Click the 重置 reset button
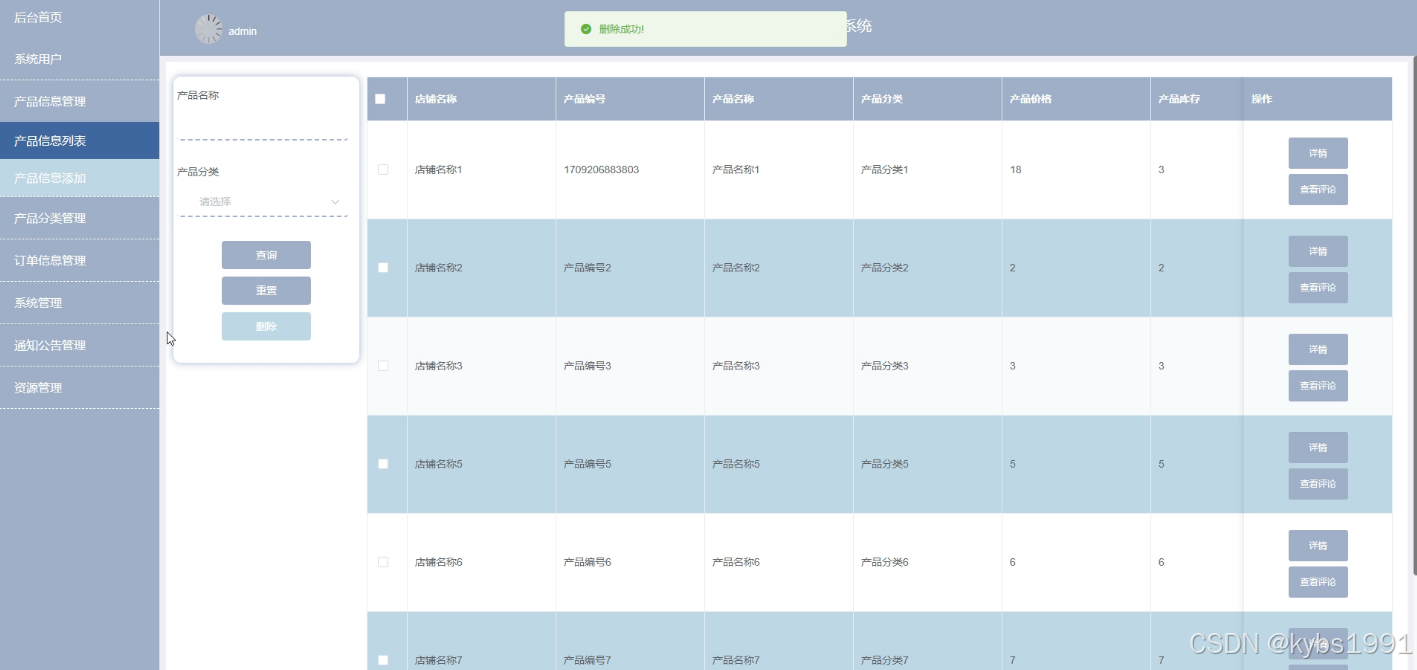 coord(266,291)
